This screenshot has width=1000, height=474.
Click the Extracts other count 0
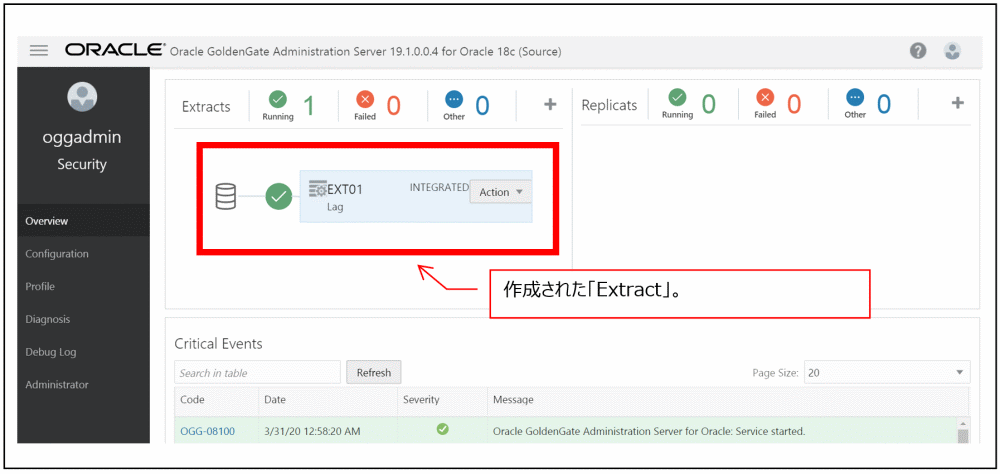tap(482, 105)
